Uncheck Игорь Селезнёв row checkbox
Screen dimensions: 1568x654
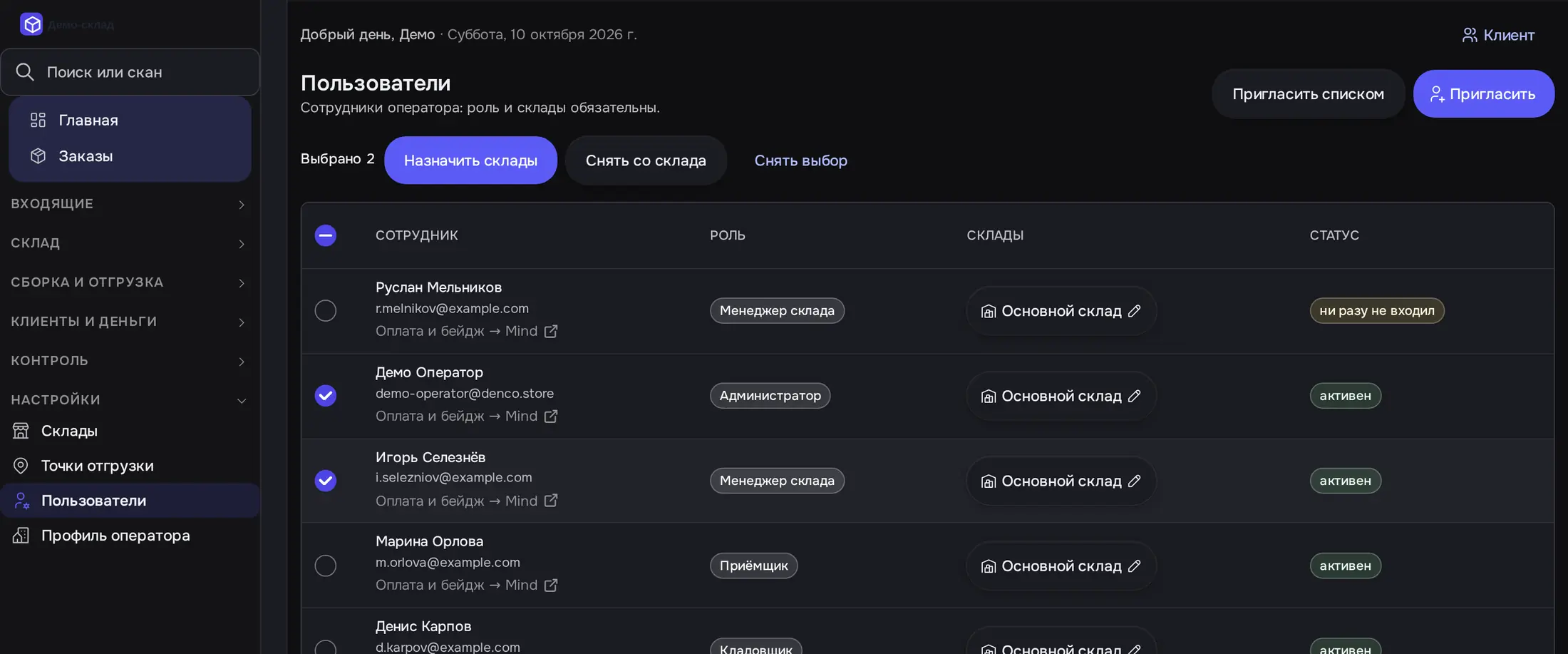pos(326,481)
